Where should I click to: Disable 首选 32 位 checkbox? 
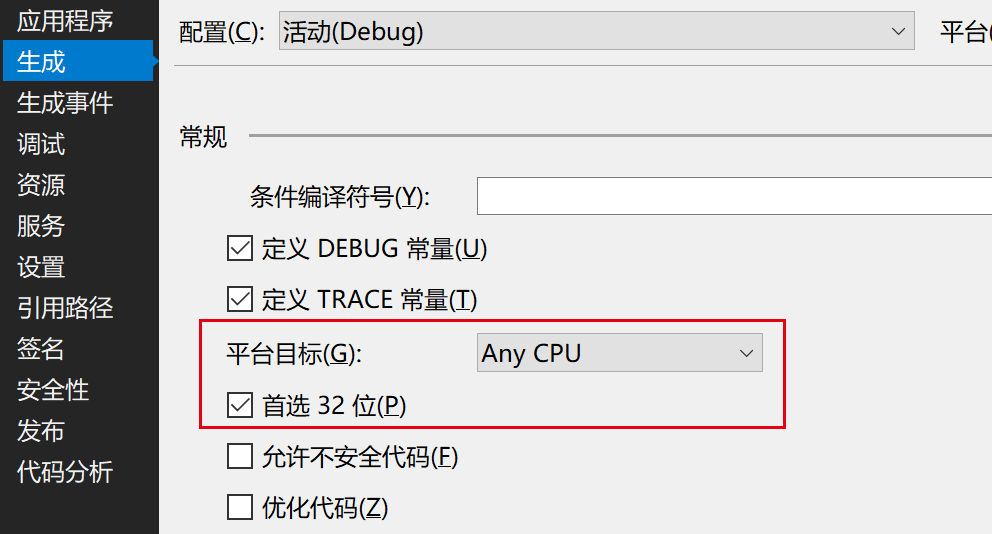tap(240, 405)
